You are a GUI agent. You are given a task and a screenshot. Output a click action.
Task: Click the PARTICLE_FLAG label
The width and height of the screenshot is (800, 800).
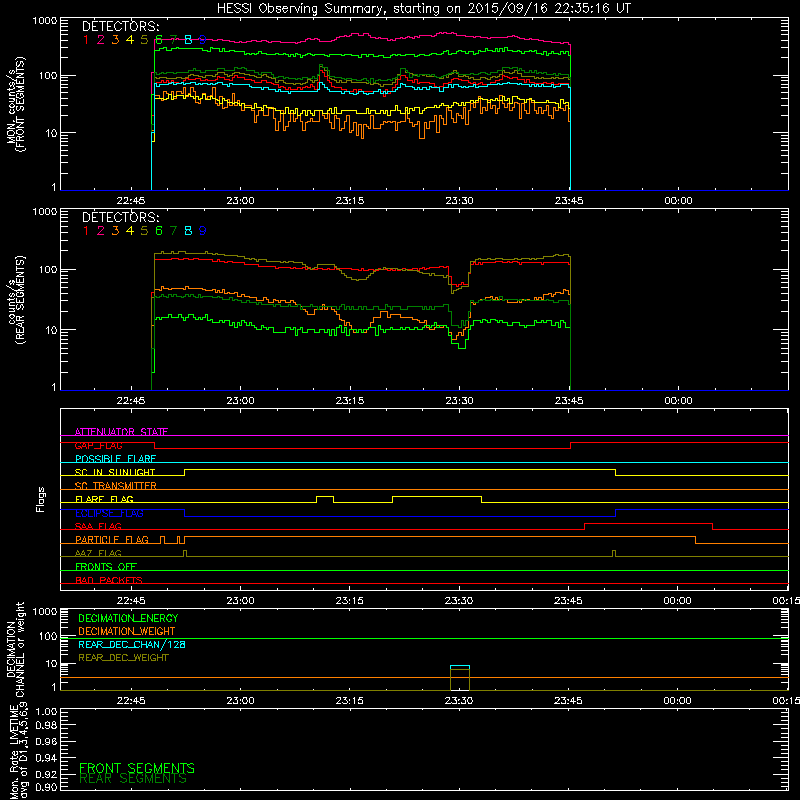coord(112,540)
